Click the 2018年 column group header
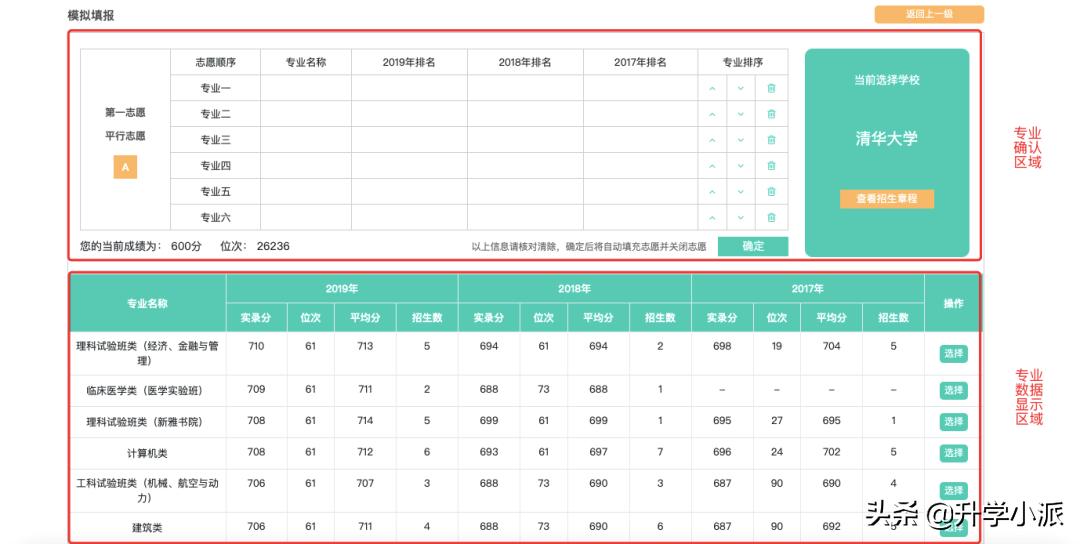This screenshot has width=1080, height=544. click(574, 289)
